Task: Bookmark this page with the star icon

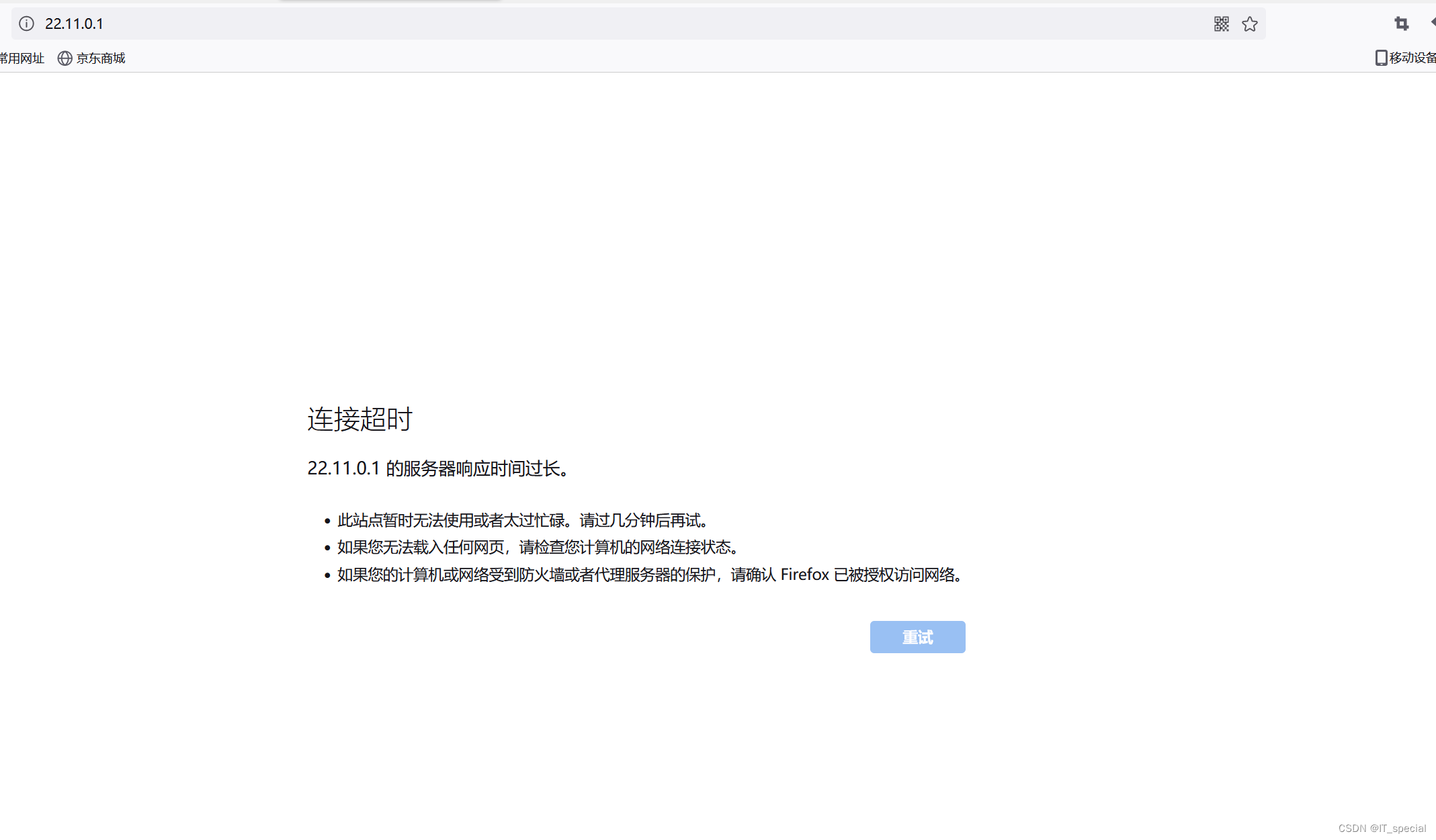Action: tap(1249, 24)
